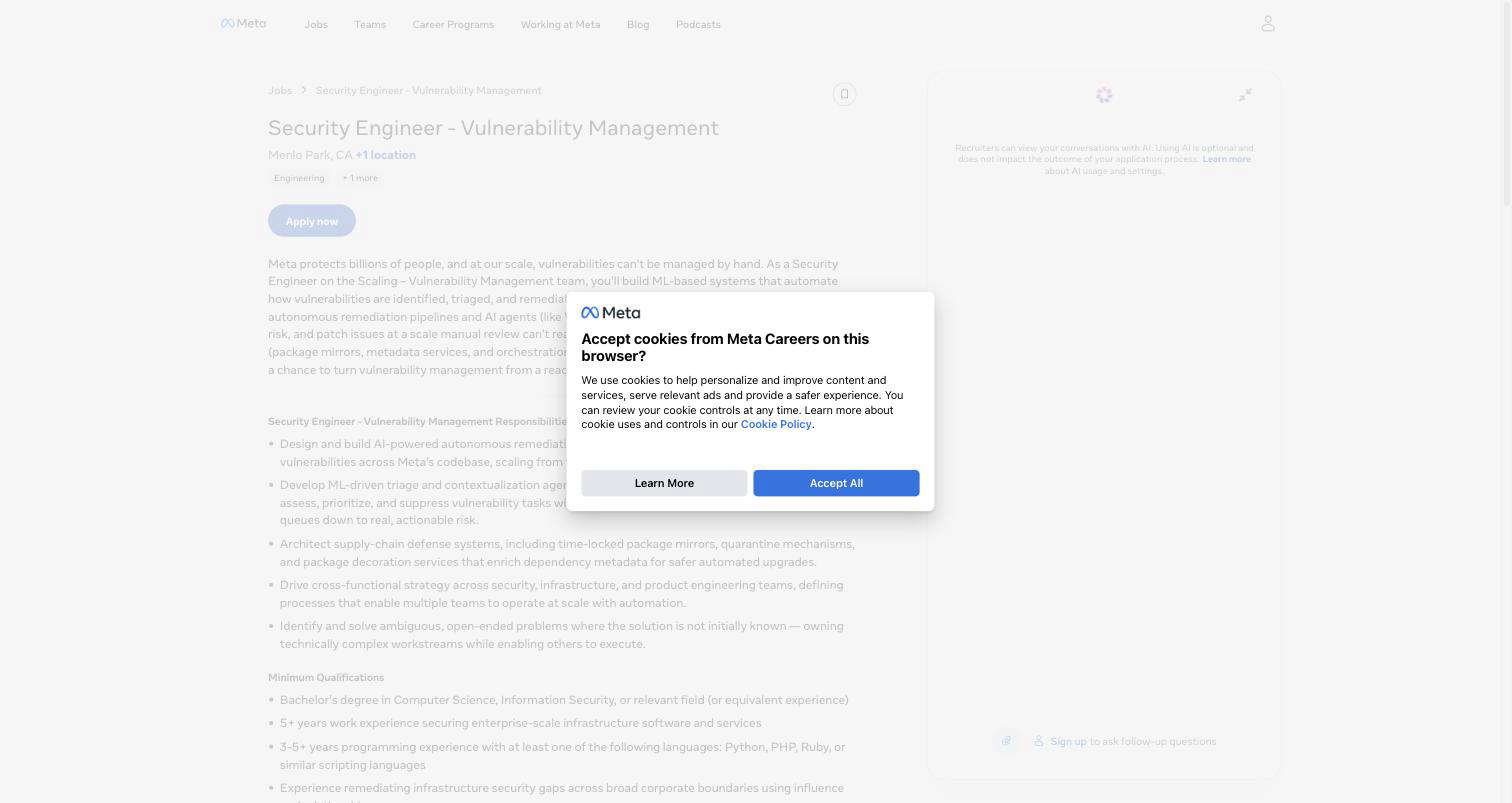Click the AI sparkle icon in the chat panel

tap(1104, 95)
